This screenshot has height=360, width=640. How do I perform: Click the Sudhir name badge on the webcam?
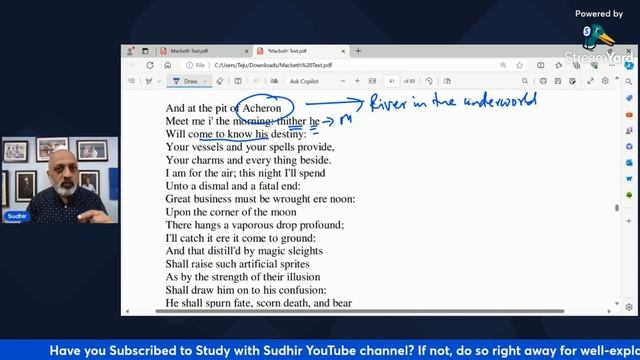pyautogui.click(x=17, y=216)
